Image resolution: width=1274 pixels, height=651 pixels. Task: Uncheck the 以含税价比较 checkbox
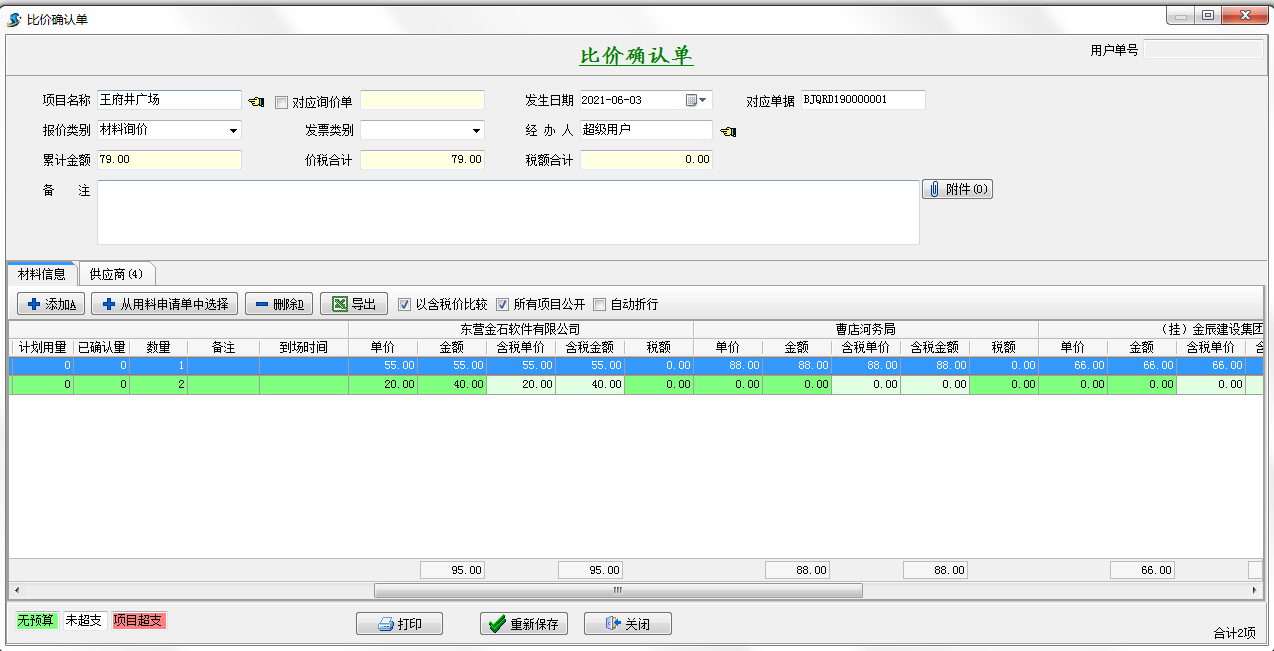405,305
